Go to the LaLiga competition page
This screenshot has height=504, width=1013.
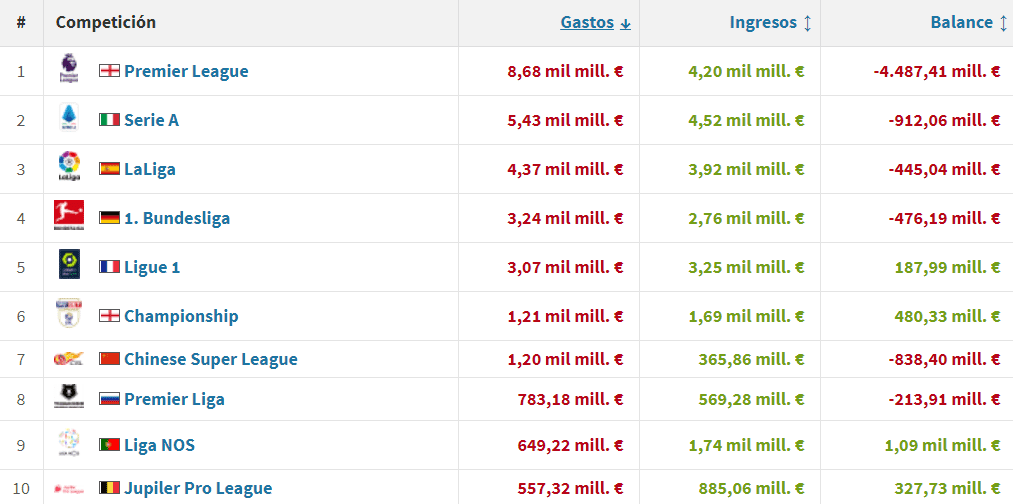149,169
